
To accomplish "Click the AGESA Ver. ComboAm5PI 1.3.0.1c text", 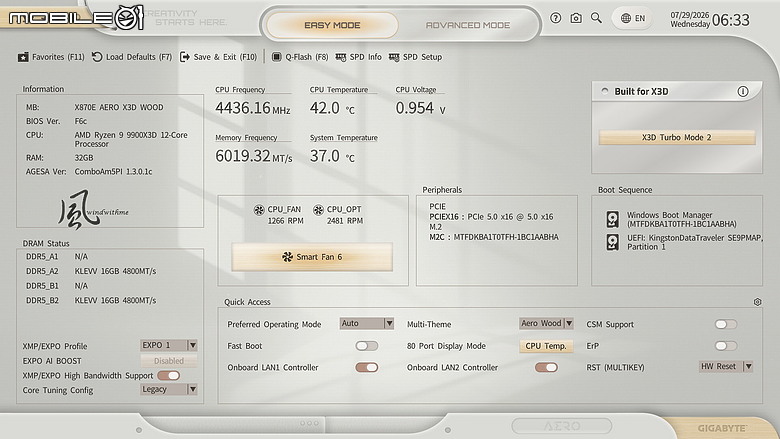I will pos(89,172).
